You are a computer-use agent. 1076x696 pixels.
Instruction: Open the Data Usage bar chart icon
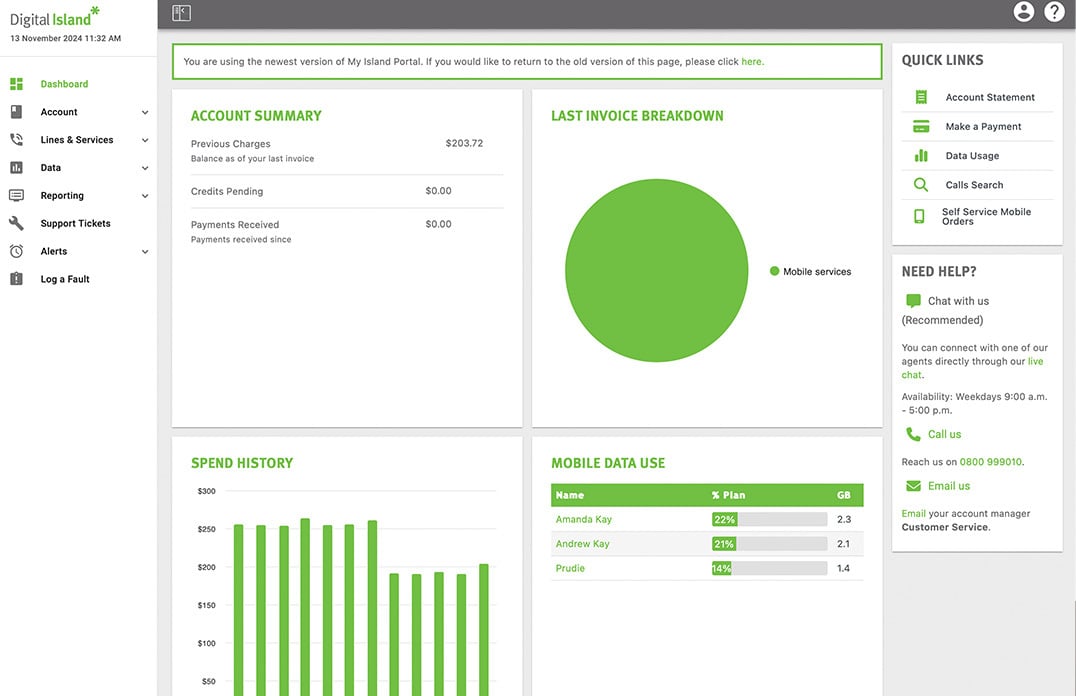tap(921, 156)
